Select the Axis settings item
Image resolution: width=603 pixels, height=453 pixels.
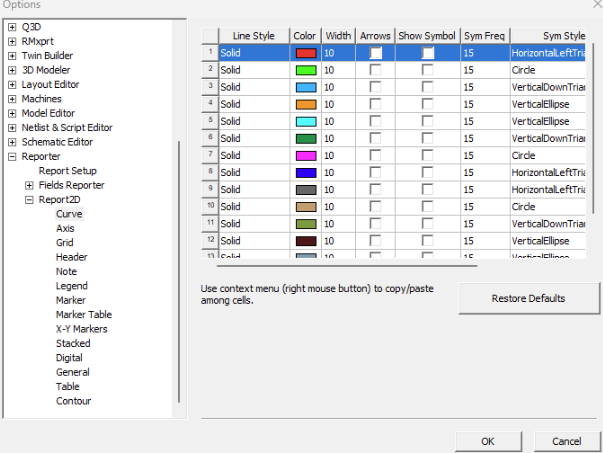65,229
